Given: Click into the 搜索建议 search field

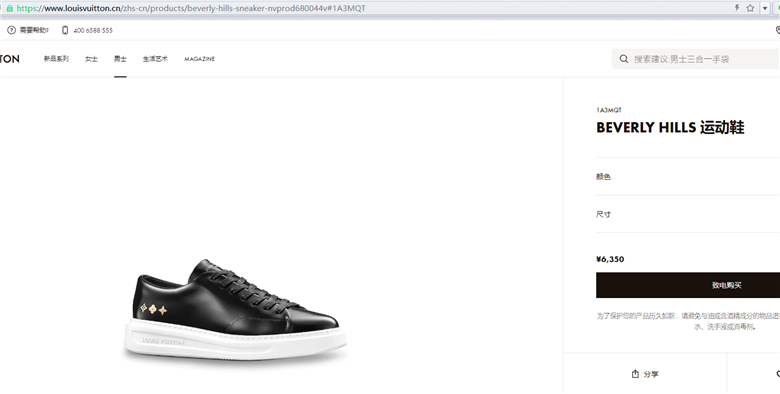Looking at the screenshot, I should [695, 59].
